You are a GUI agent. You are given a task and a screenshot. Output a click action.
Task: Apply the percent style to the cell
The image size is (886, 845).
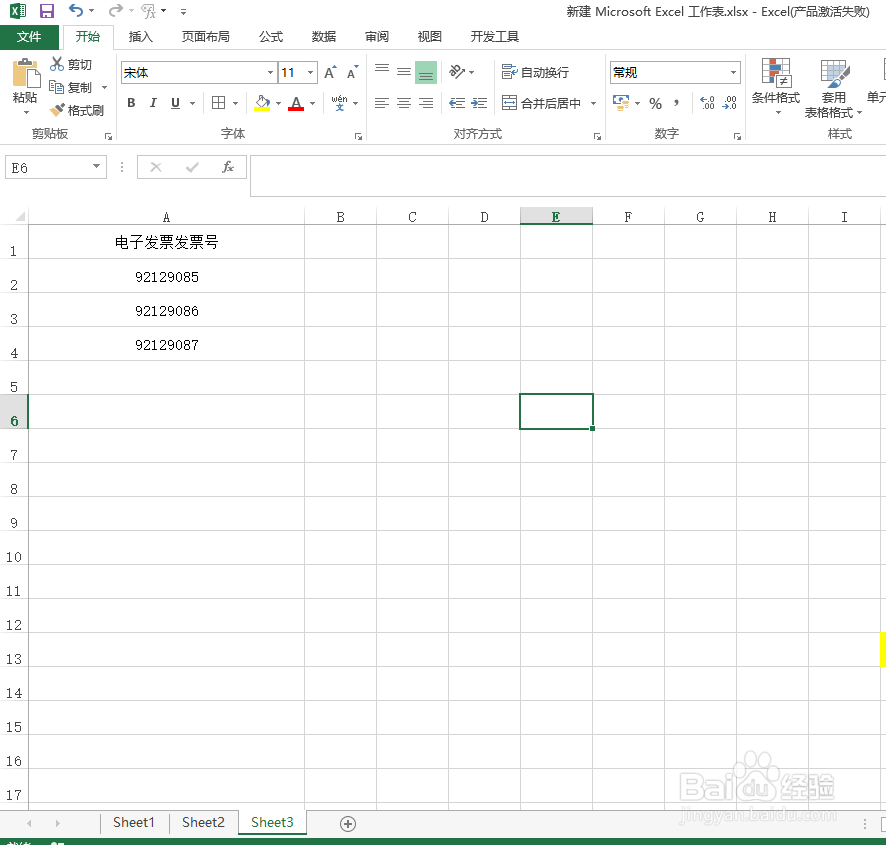coord(656,103)
